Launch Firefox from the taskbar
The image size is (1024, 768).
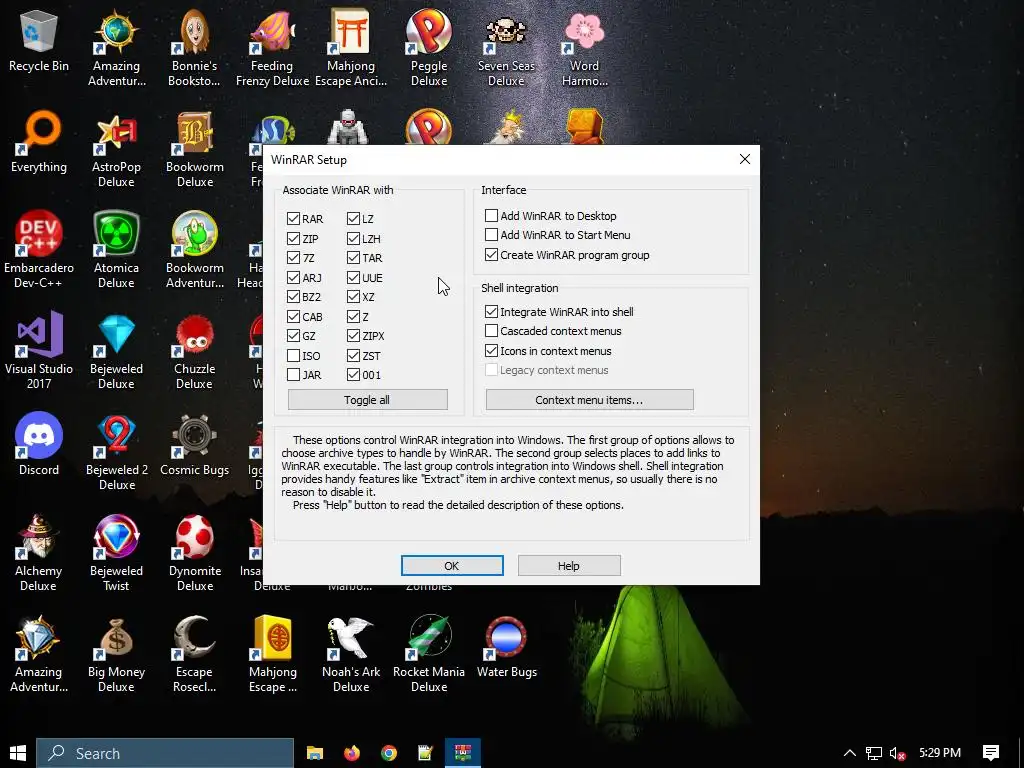tap(351, 753)
